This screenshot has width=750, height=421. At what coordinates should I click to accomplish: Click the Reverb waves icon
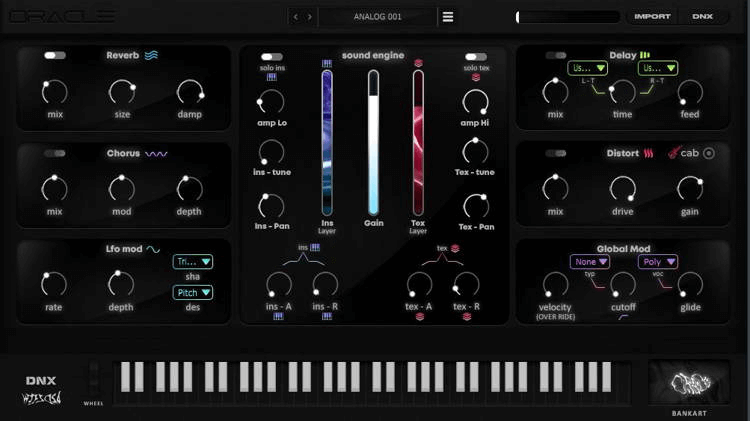pyautogui.click(x=151, y=55)
